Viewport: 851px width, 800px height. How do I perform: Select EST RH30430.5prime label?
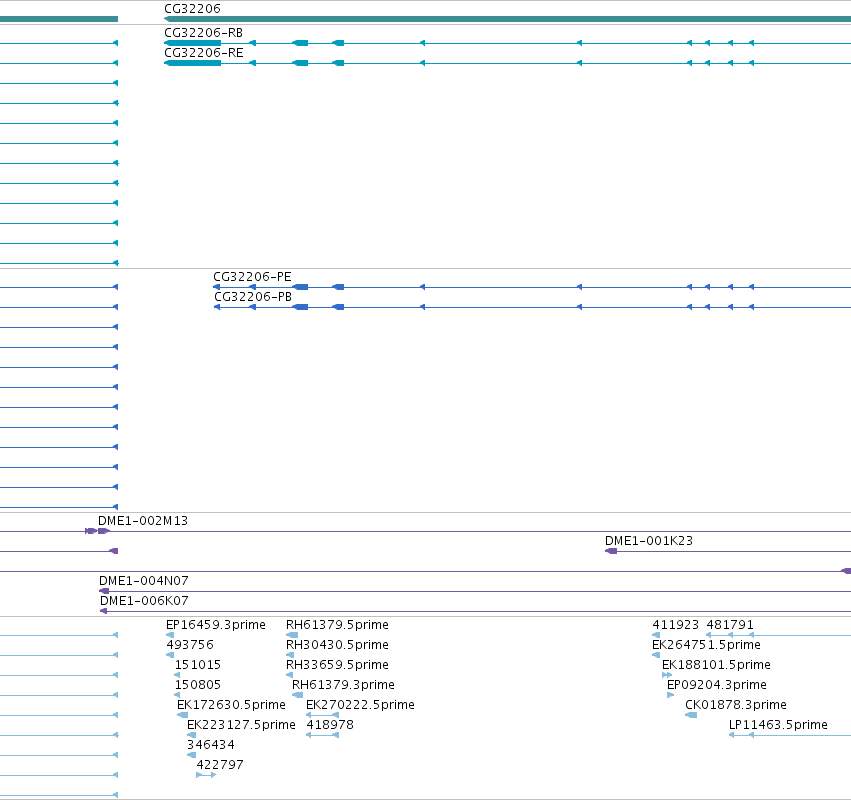338,645
